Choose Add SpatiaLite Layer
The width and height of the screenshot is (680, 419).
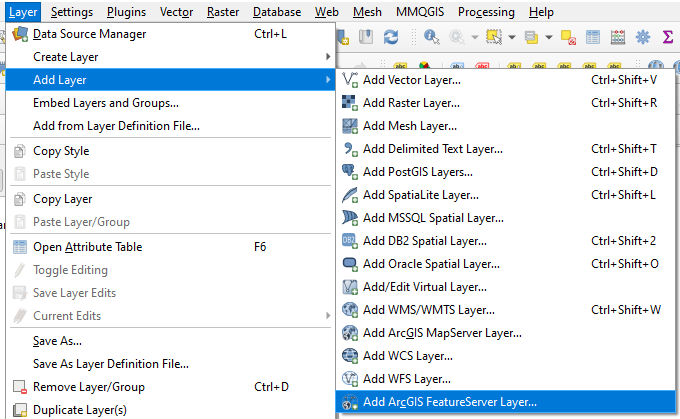[506, 195]
